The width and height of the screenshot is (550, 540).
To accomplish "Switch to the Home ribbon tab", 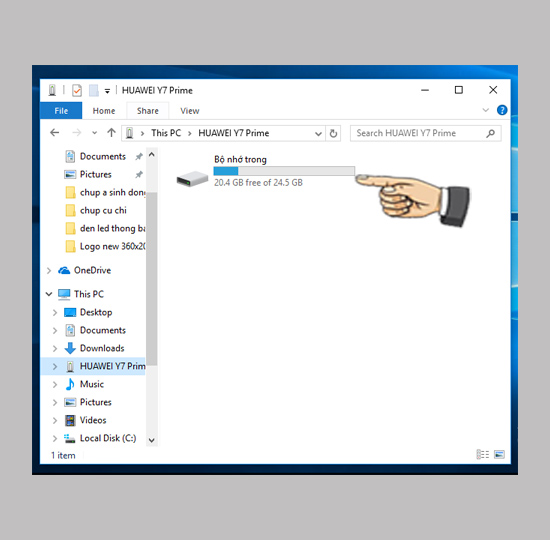I will tap(104, 111).
